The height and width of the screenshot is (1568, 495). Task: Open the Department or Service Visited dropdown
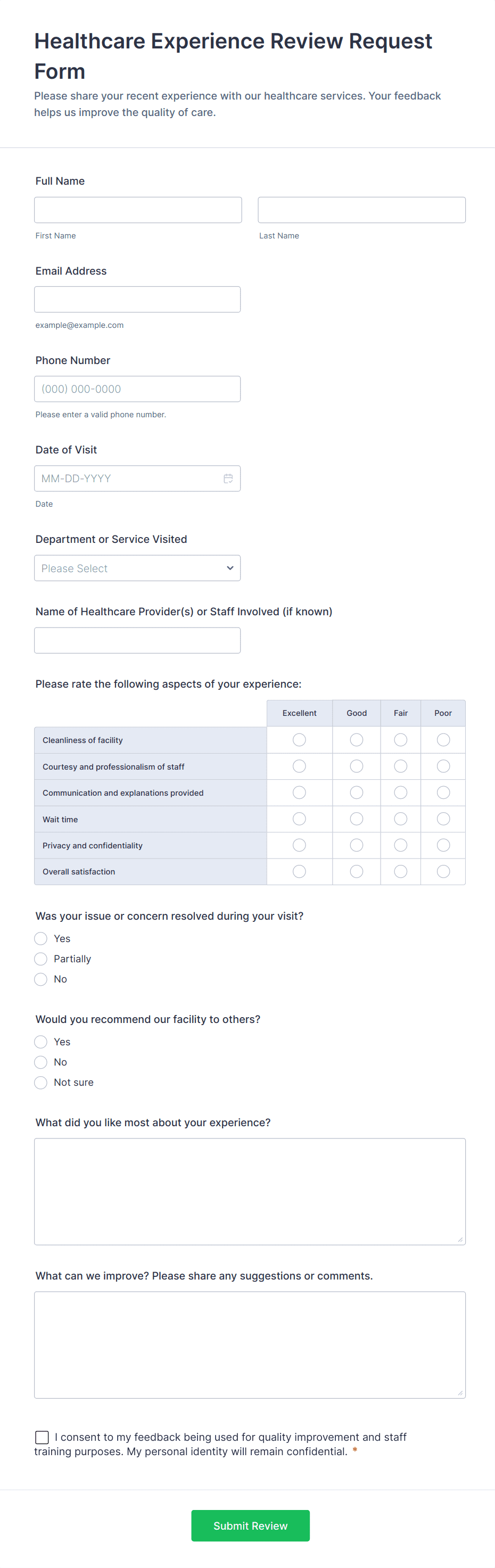(137, 567)
